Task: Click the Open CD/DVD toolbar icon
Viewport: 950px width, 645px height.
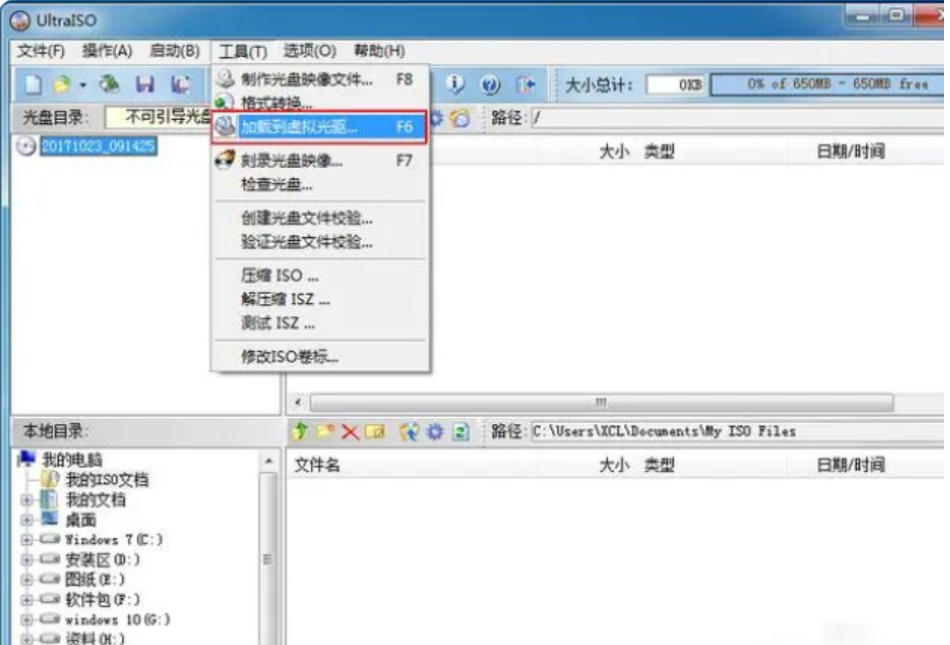Action: [110, 84]
